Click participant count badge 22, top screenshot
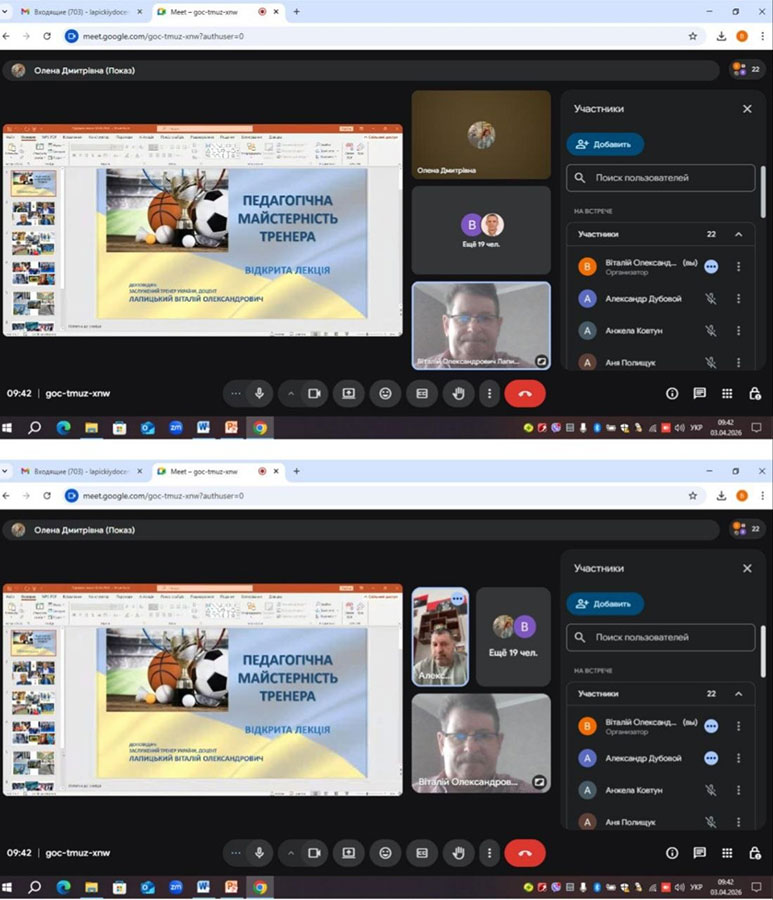Image resolution: width=773 pixels, height=900 pixels. point(747,70)
